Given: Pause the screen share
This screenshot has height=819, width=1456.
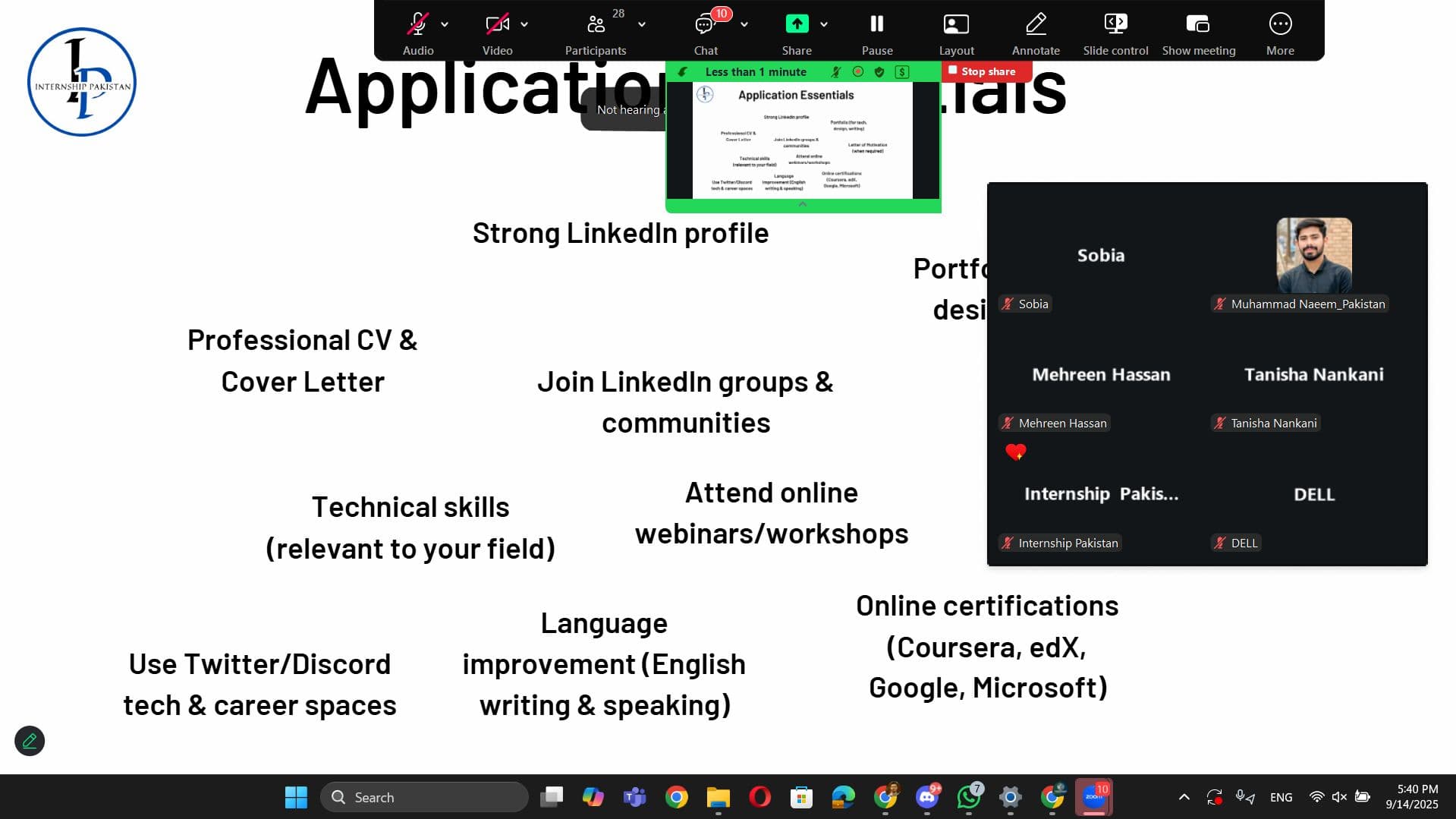Looking at the screenshot, I should pos(877,24).
